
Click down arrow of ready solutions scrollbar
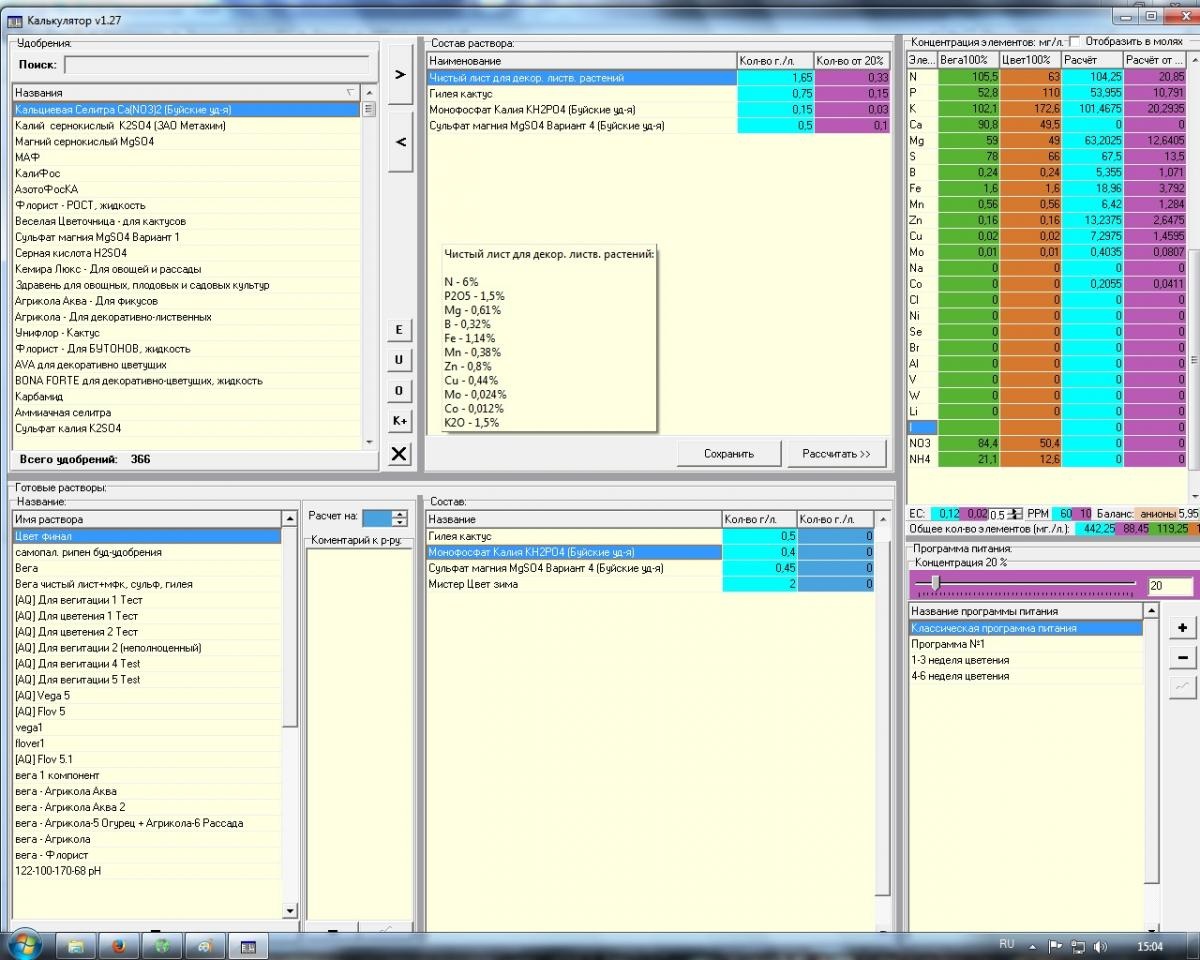click(x=290, y=911)
